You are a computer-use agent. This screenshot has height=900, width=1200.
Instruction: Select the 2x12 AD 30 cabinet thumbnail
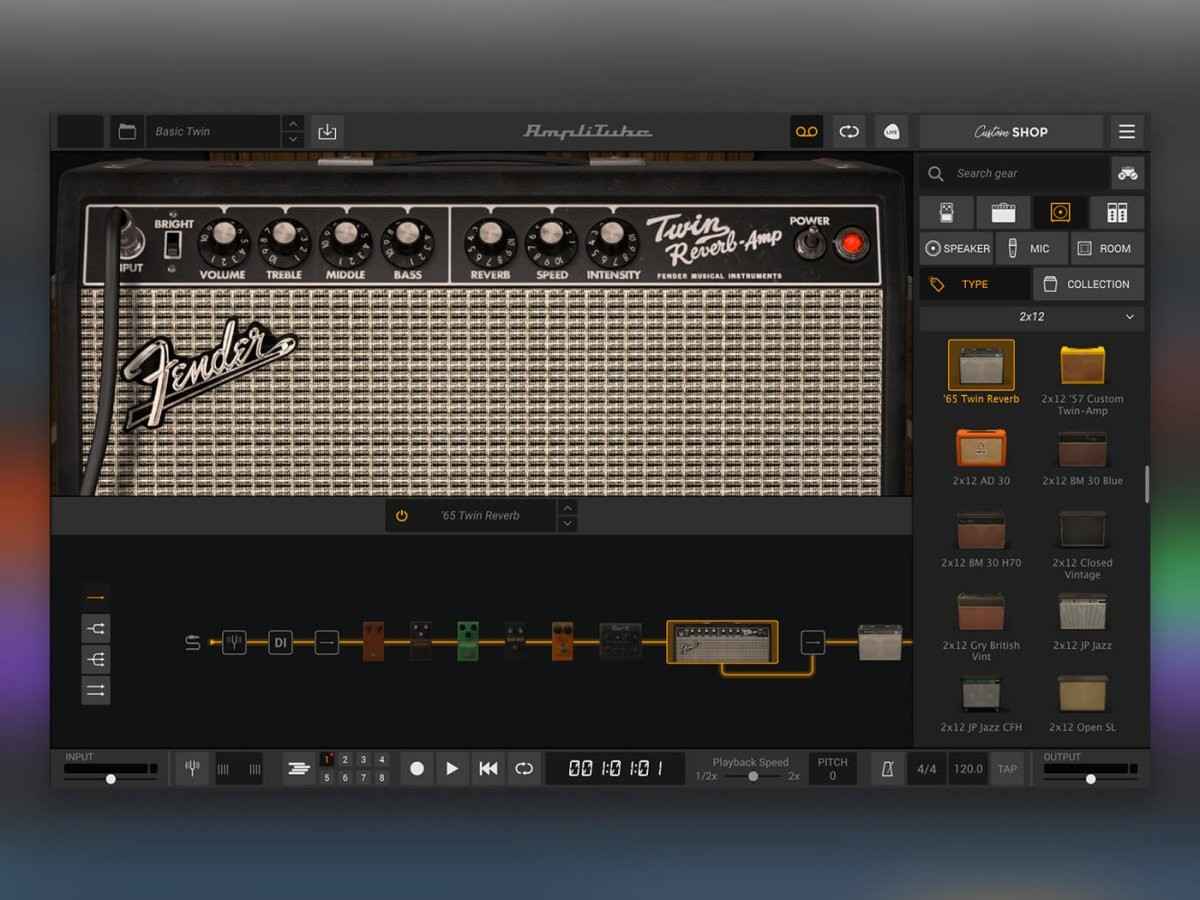coord(981,448)
